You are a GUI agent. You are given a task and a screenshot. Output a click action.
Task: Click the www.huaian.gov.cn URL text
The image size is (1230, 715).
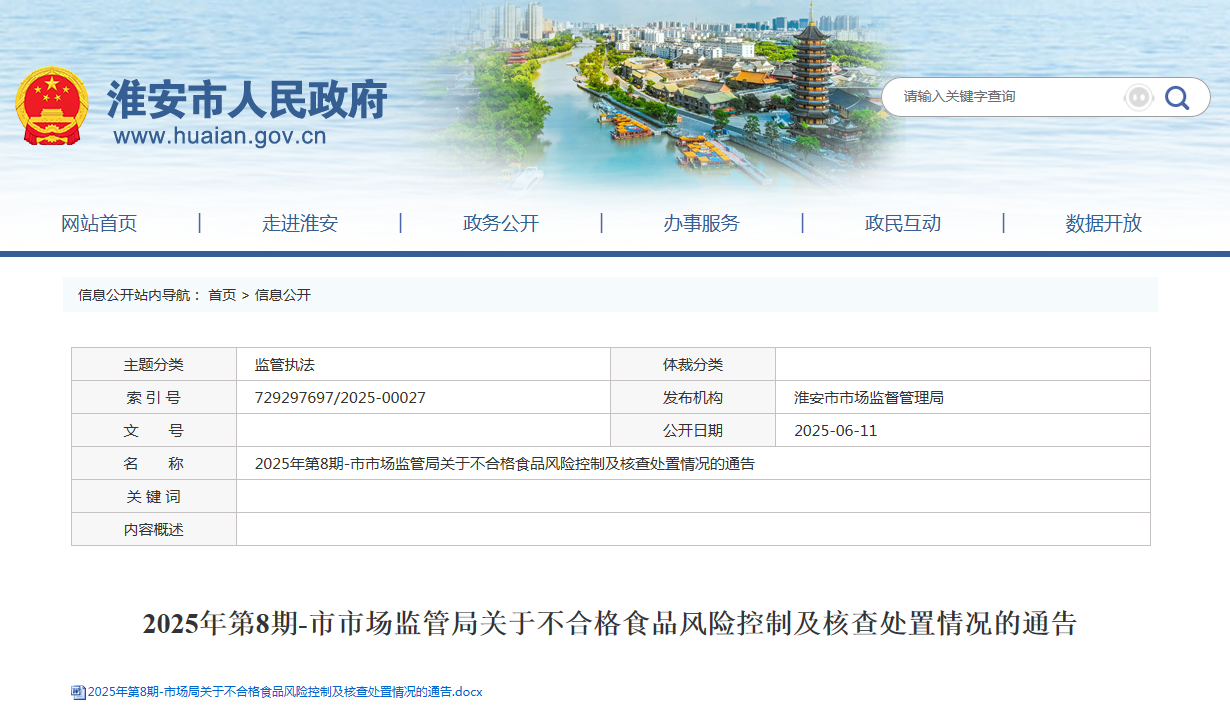(x=220, y=136)
